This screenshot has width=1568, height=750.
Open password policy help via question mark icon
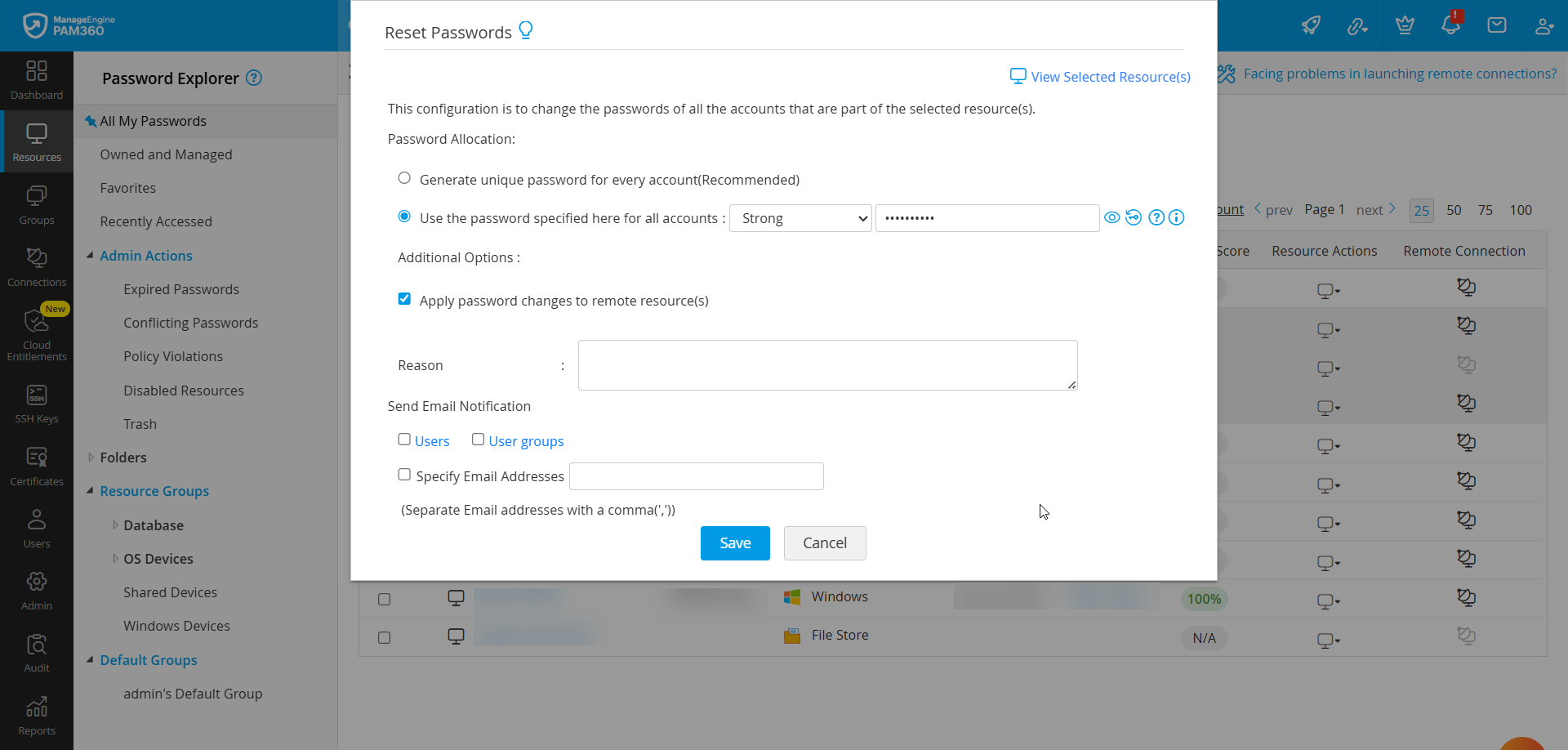[x=1156, y=217]
